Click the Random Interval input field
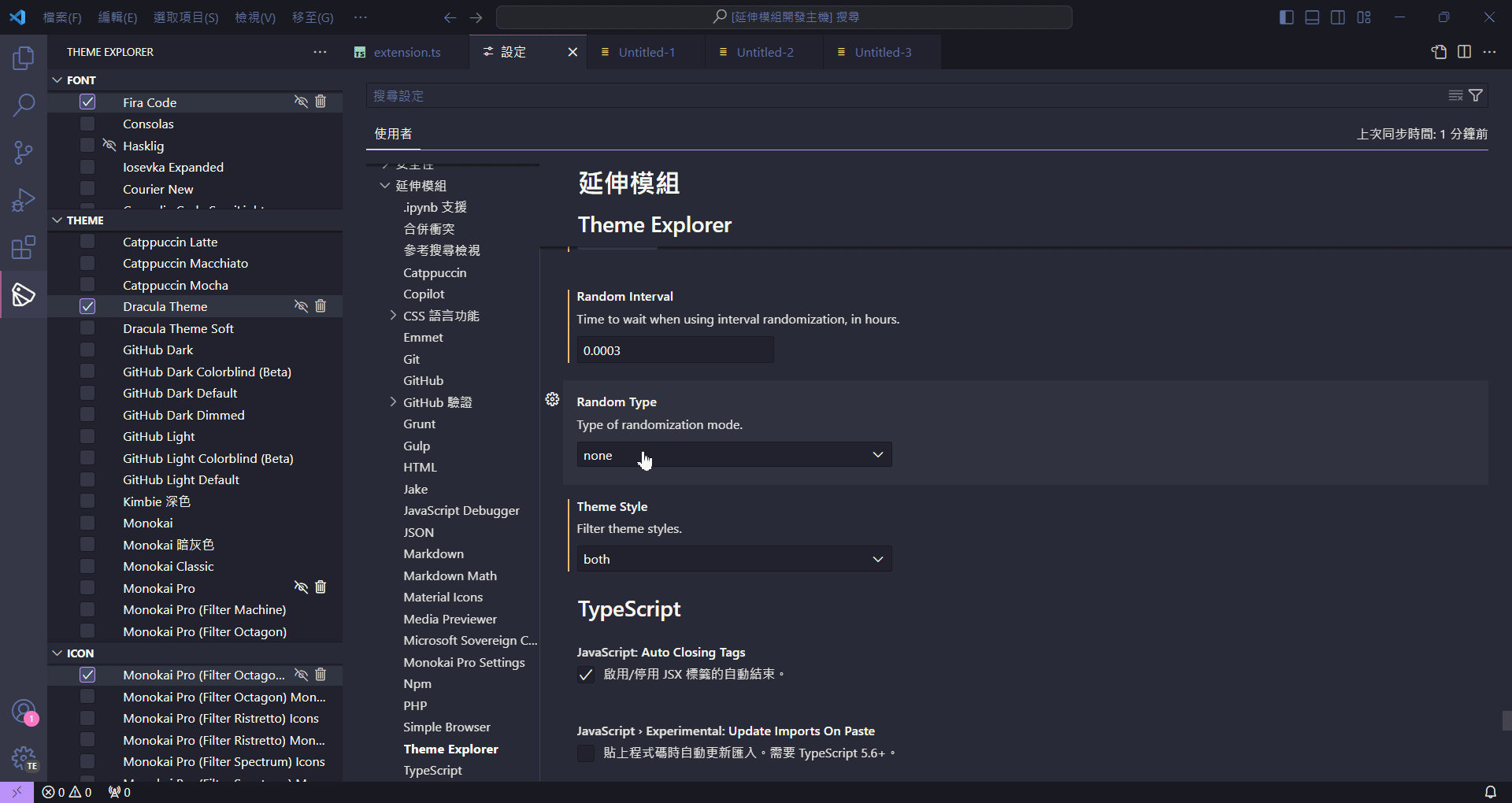Image resolution: width=1512 pixels, height=803 pixels. point(675,350)
